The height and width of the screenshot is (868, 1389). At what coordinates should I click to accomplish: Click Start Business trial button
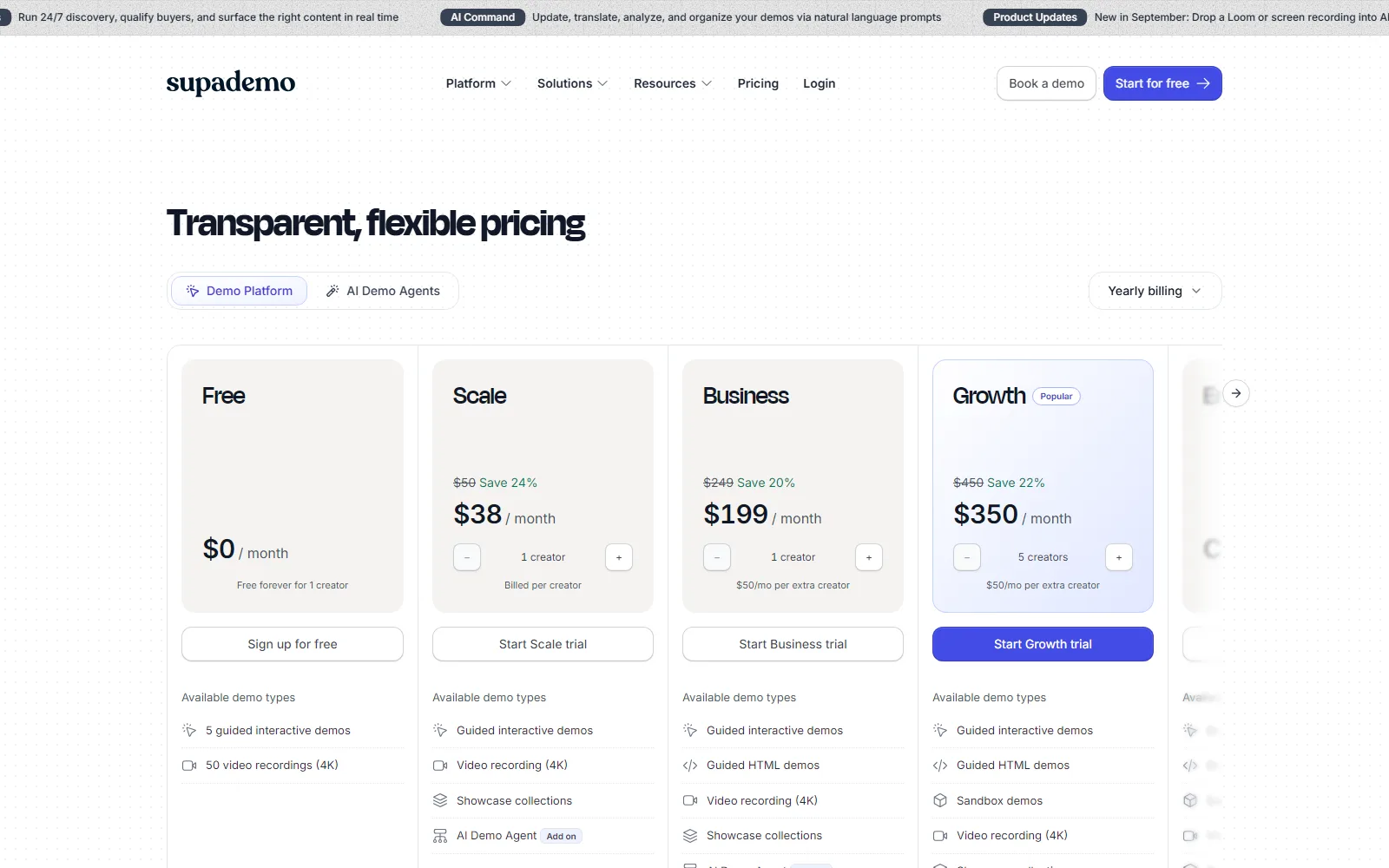(x=793, y=644)
